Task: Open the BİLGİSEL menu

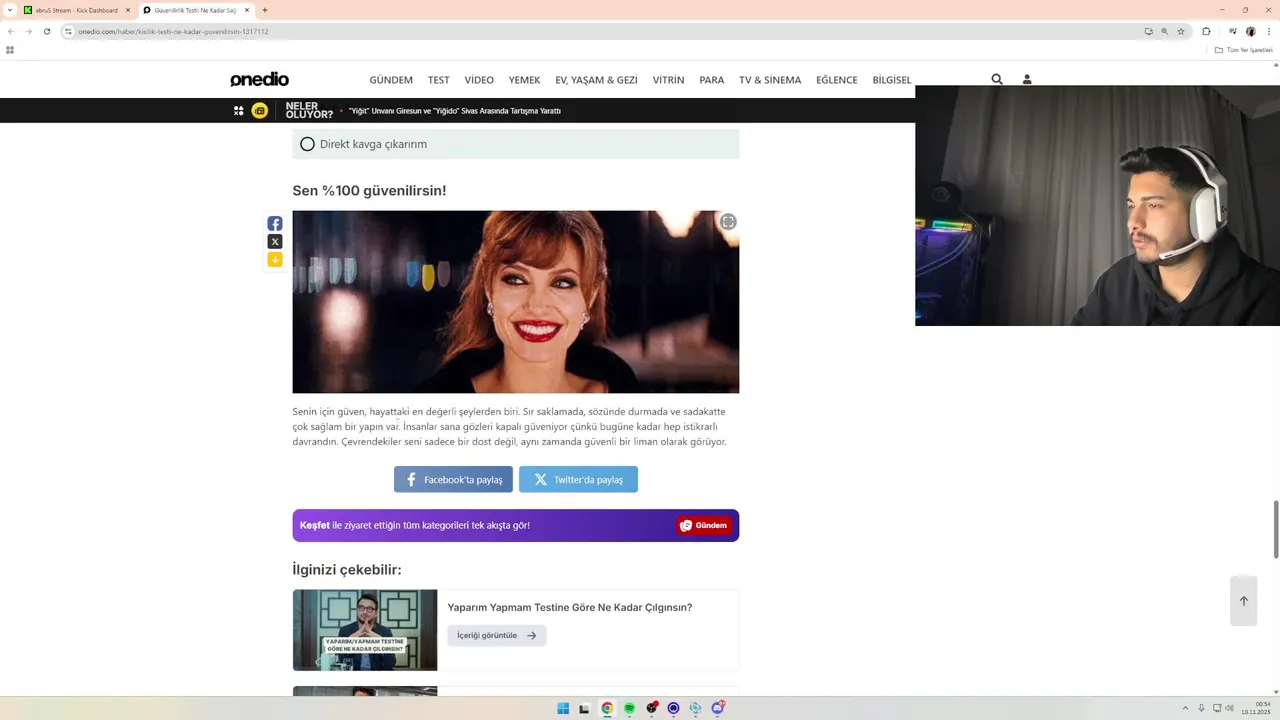Action: click(892, 80)
